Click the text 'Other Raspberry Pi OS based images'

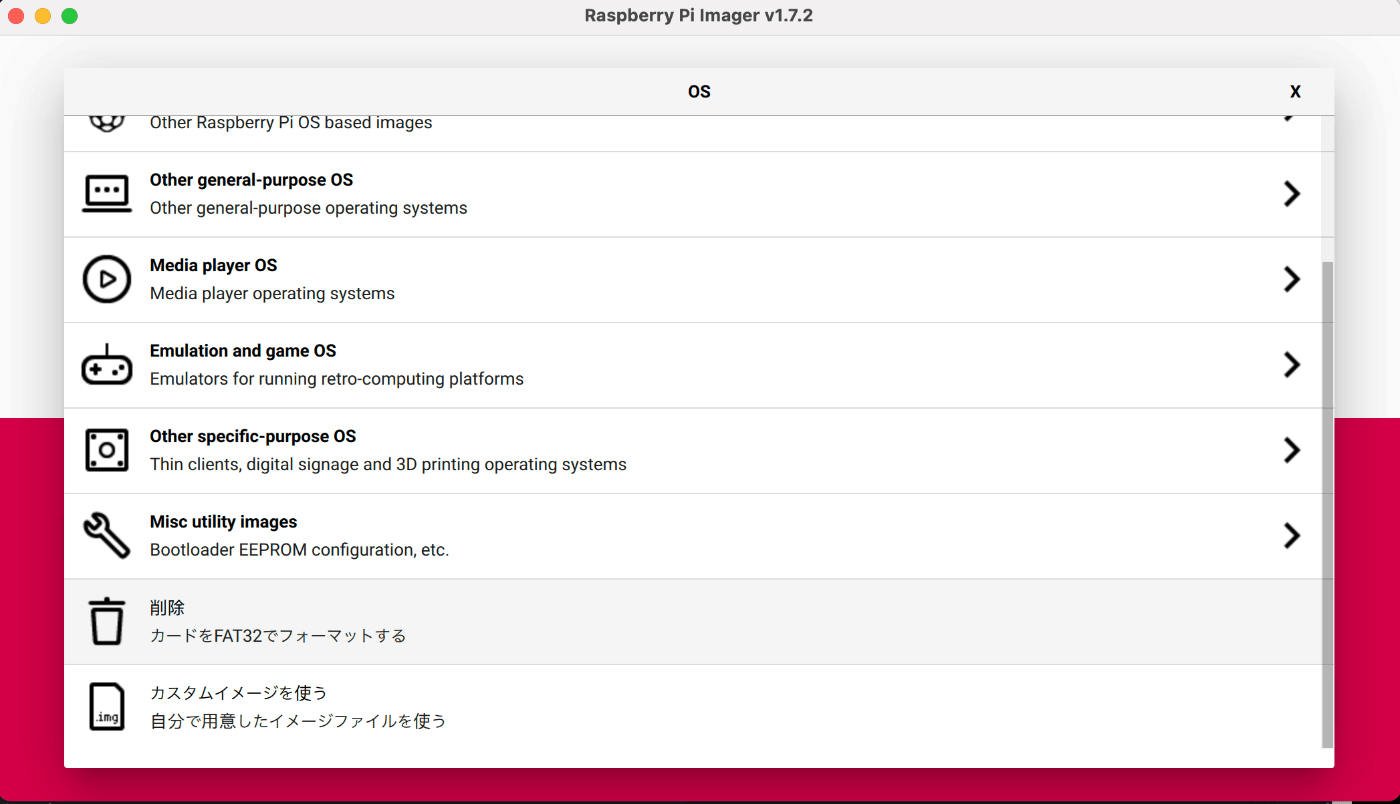point(291,123)
